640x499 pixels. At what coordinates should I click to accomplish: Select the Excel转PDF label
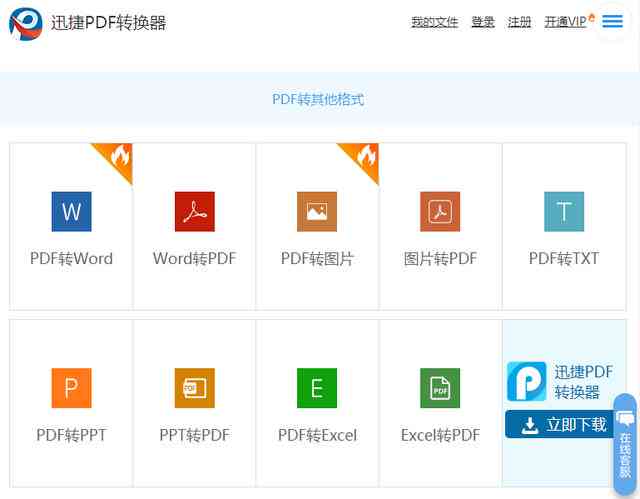click(440, 435)
